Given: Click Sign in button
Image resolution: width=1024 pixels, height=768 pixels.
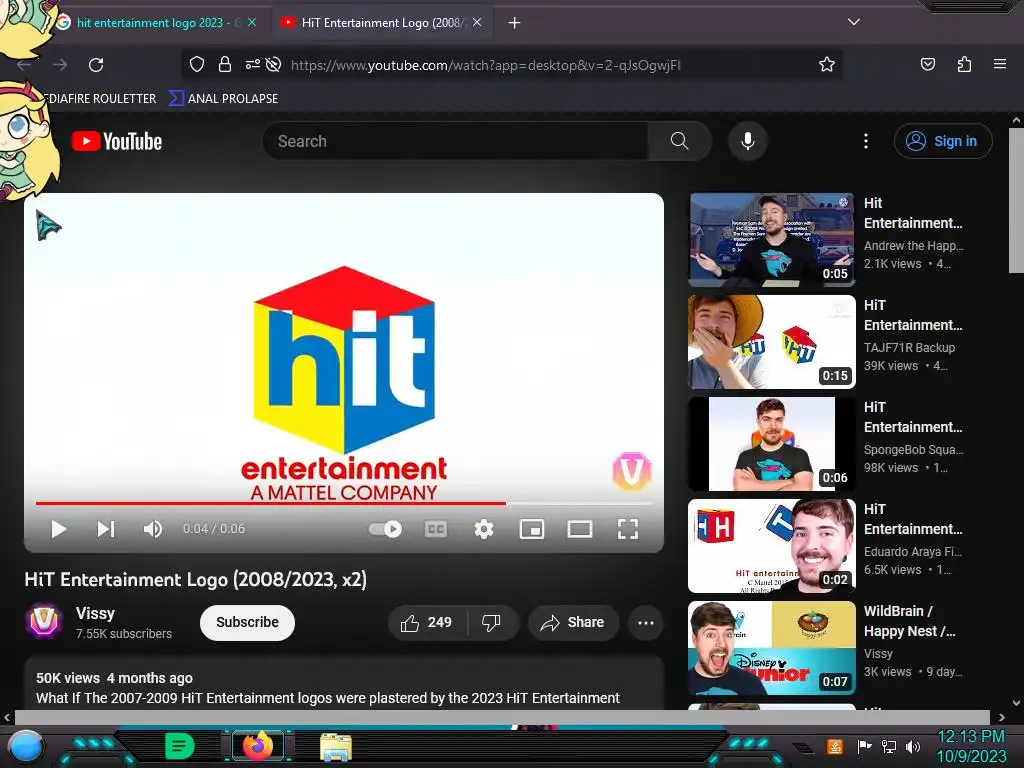Looking at the screenshot, I should tap(943, 141).
